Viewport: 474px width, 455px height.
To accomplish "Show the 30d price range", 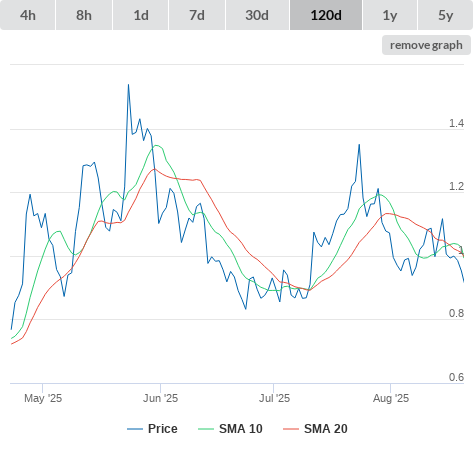I will [x=257, y=15].
